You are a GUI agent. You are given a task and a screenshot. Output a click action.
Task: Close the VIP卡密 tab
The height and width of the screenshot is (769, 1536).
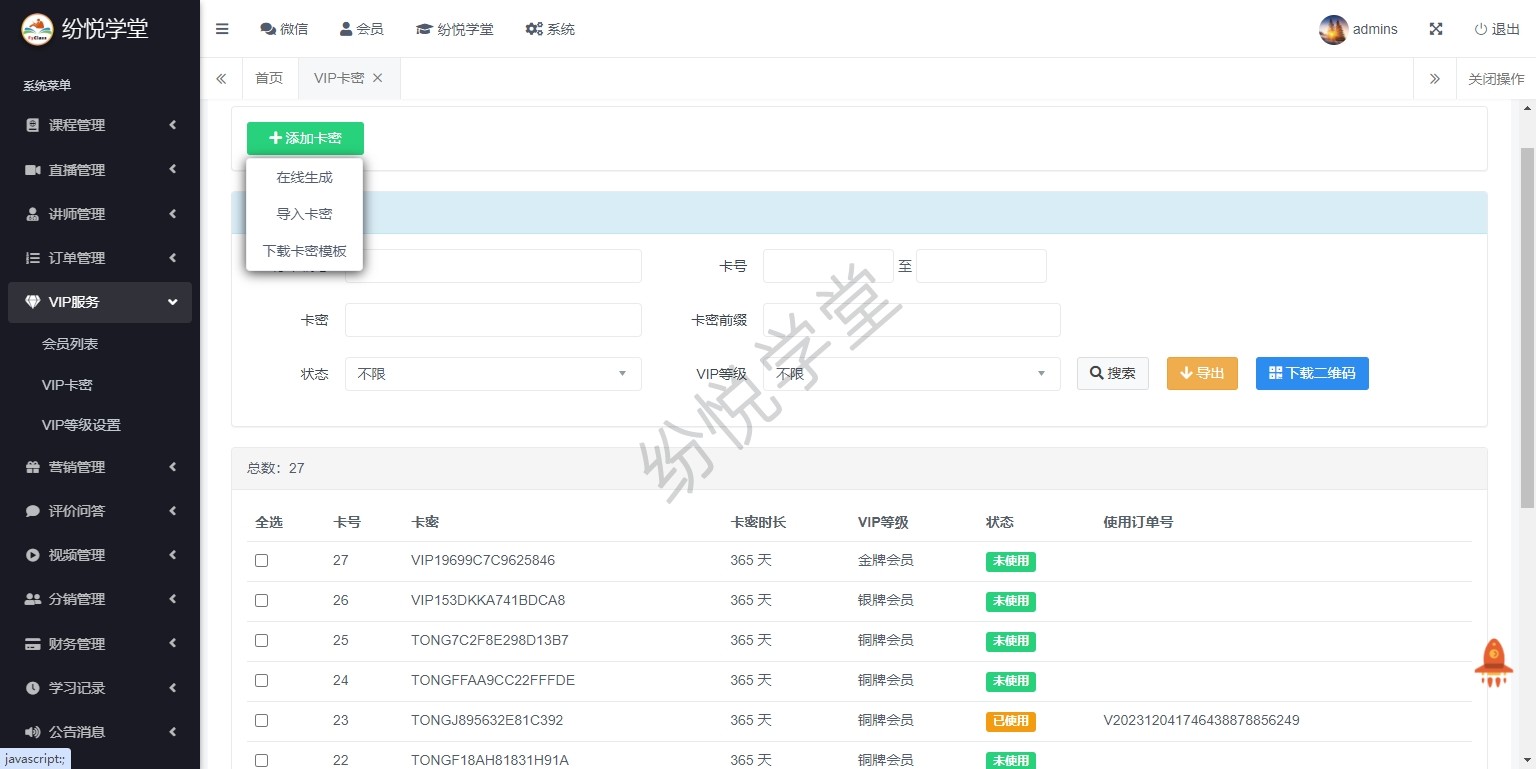[377, 78]
